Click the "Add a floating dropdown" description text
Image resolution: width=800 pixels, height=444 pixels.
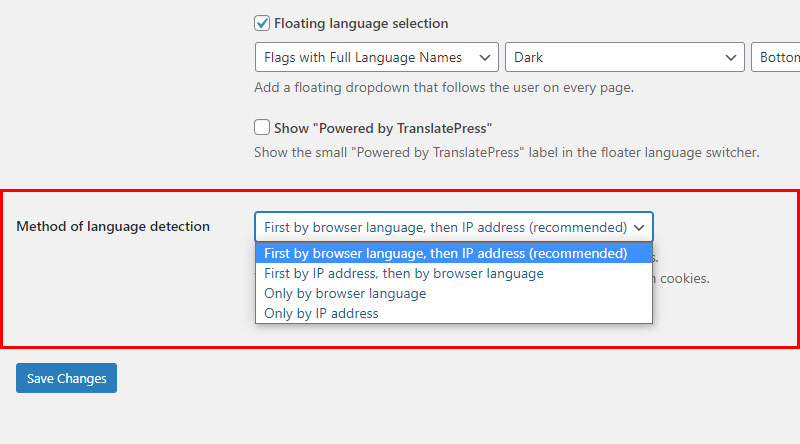pos(444,87)
